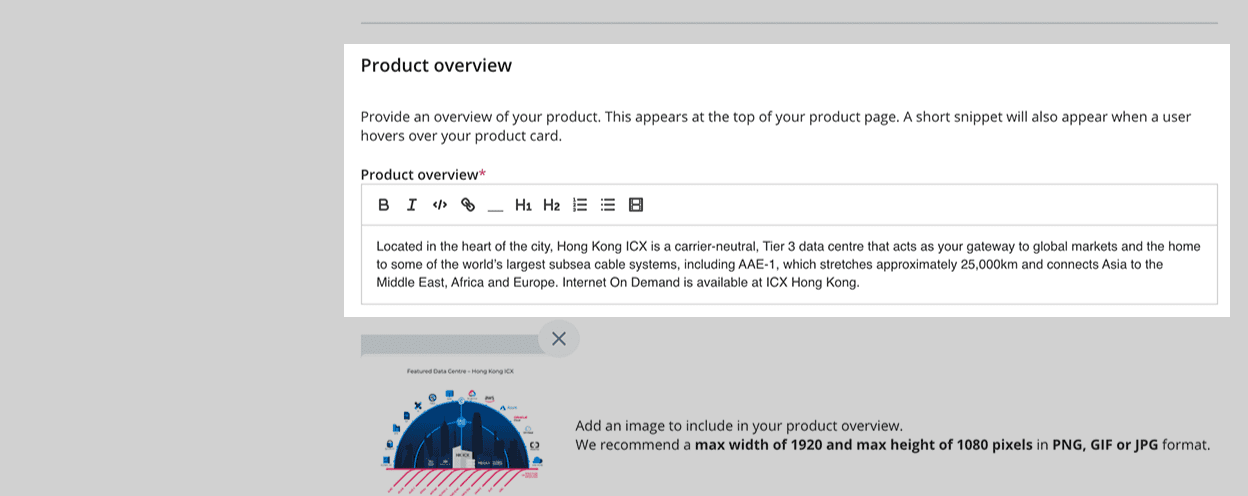Click inside the product overview text area

tap(788, 264)
